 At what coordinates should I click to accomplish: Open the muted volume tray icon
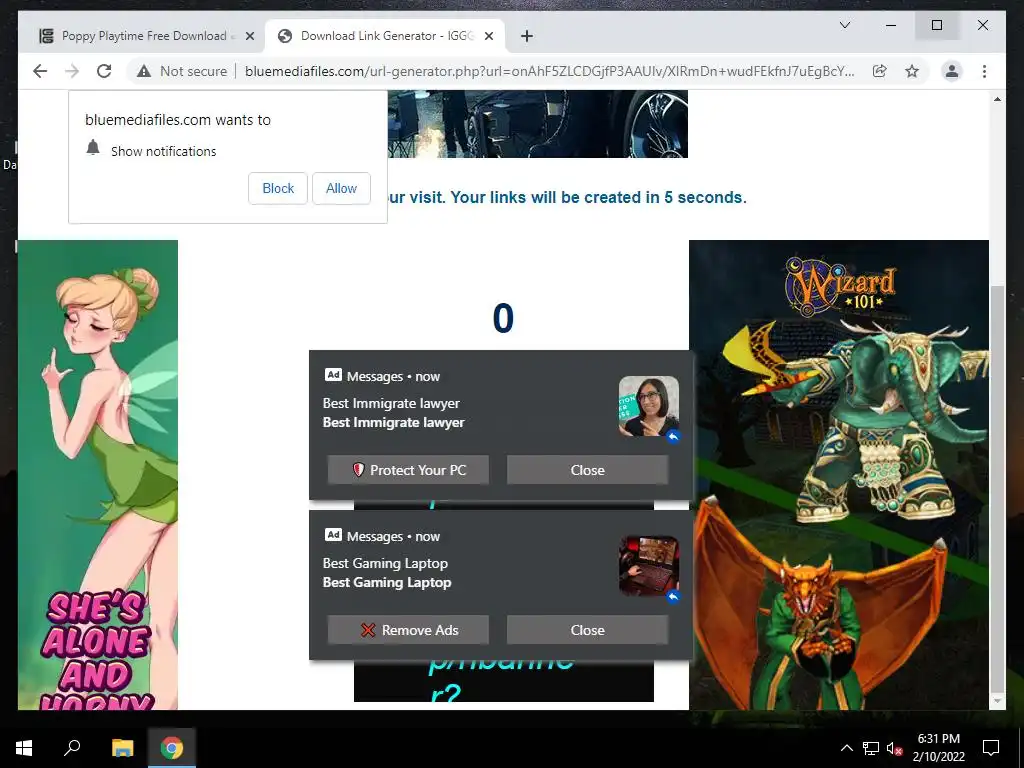click(x=894, y=748)
